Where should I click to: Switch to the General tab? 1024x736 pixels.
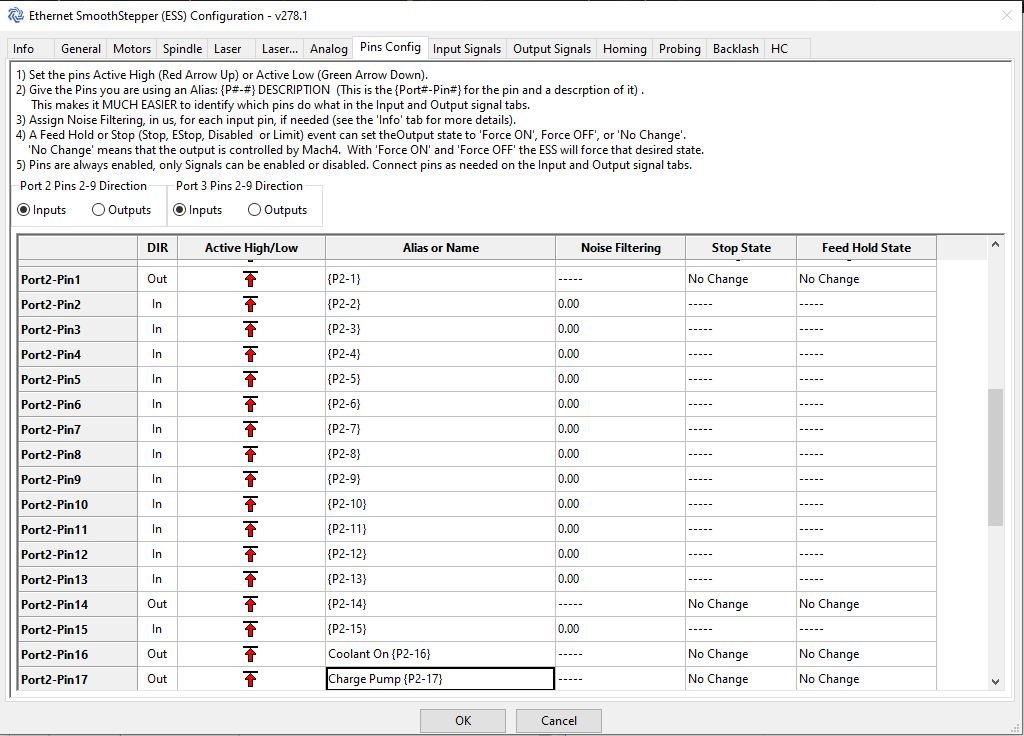81,49
